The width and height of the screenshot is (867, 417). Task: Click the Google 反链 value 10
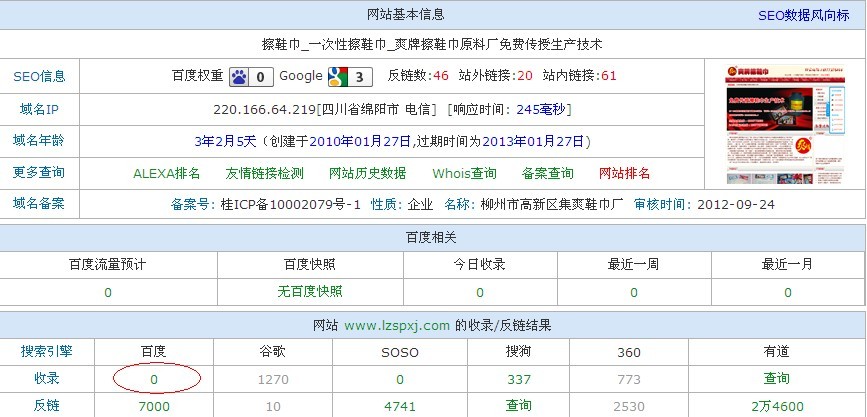[x=273, y=406]
